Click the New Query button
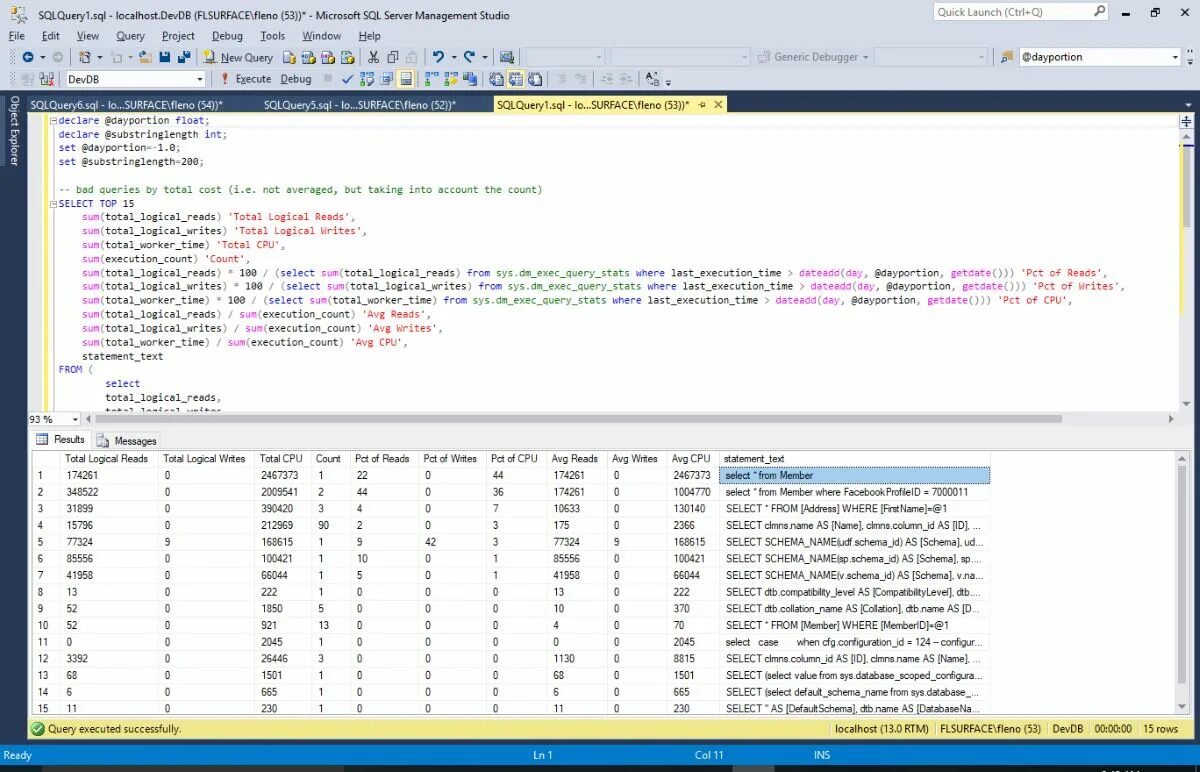The height and width of the screenshot is (772, 1200). click(x=237, y=57)
